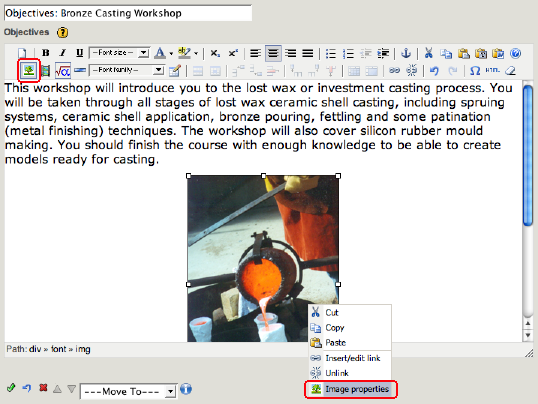Open the equation editor
The image size is (538, 404).
coord(63,71)
